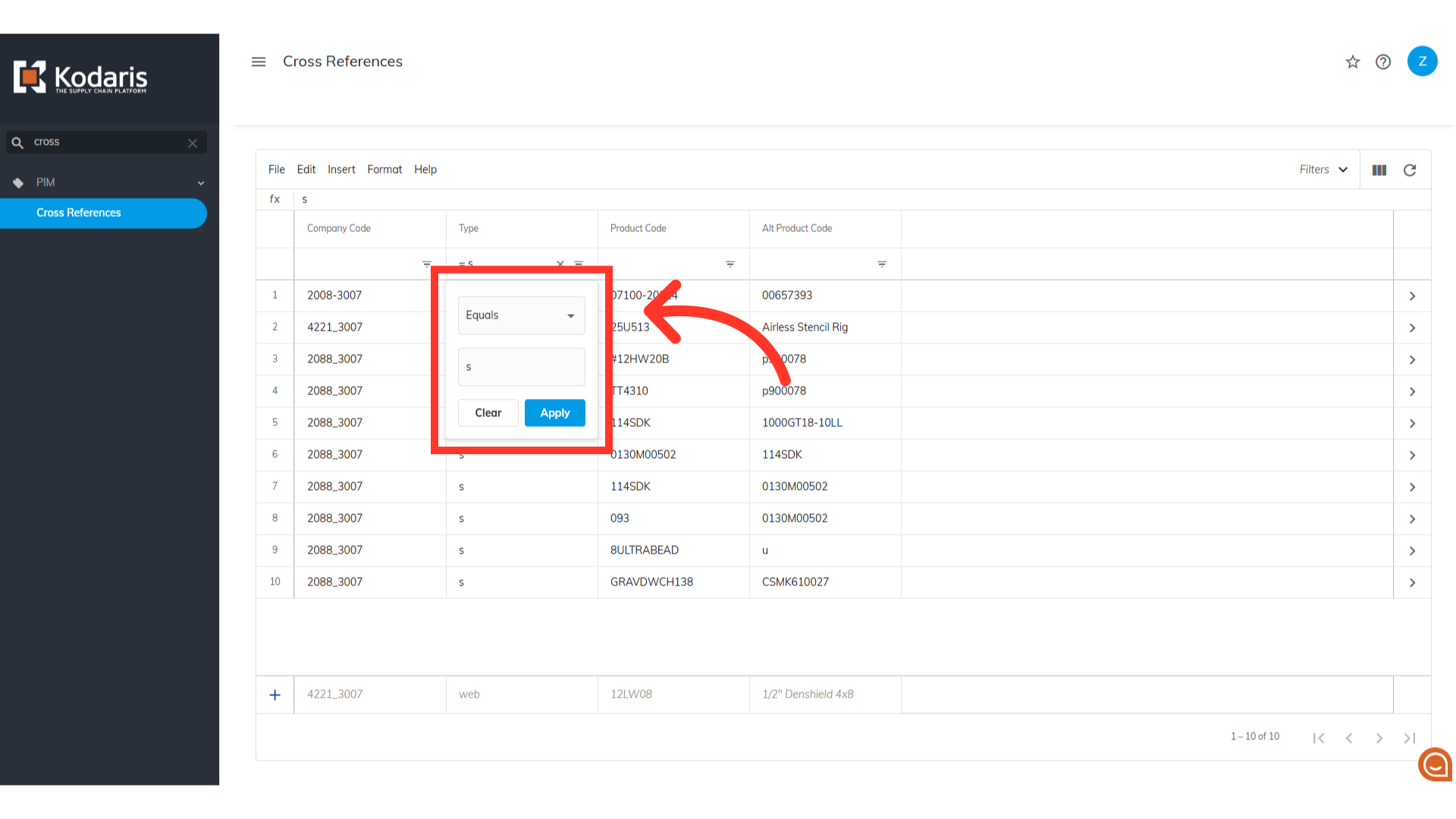The height and width of the screenshot is (819, 1456).
Task: Refresh the cross references grid
Action: (x=1410, y=170)
